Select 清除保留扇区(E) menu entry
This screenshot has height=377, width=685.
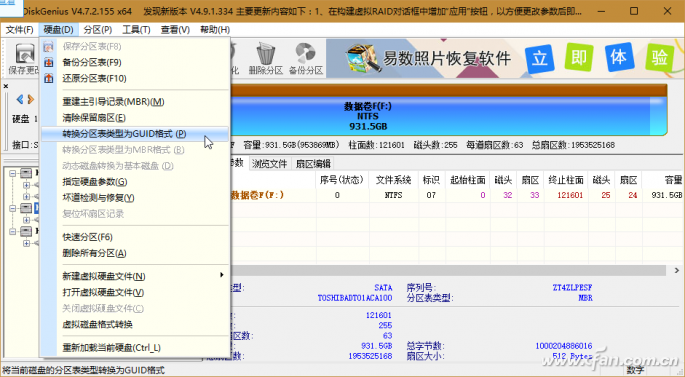click(135, 118)
